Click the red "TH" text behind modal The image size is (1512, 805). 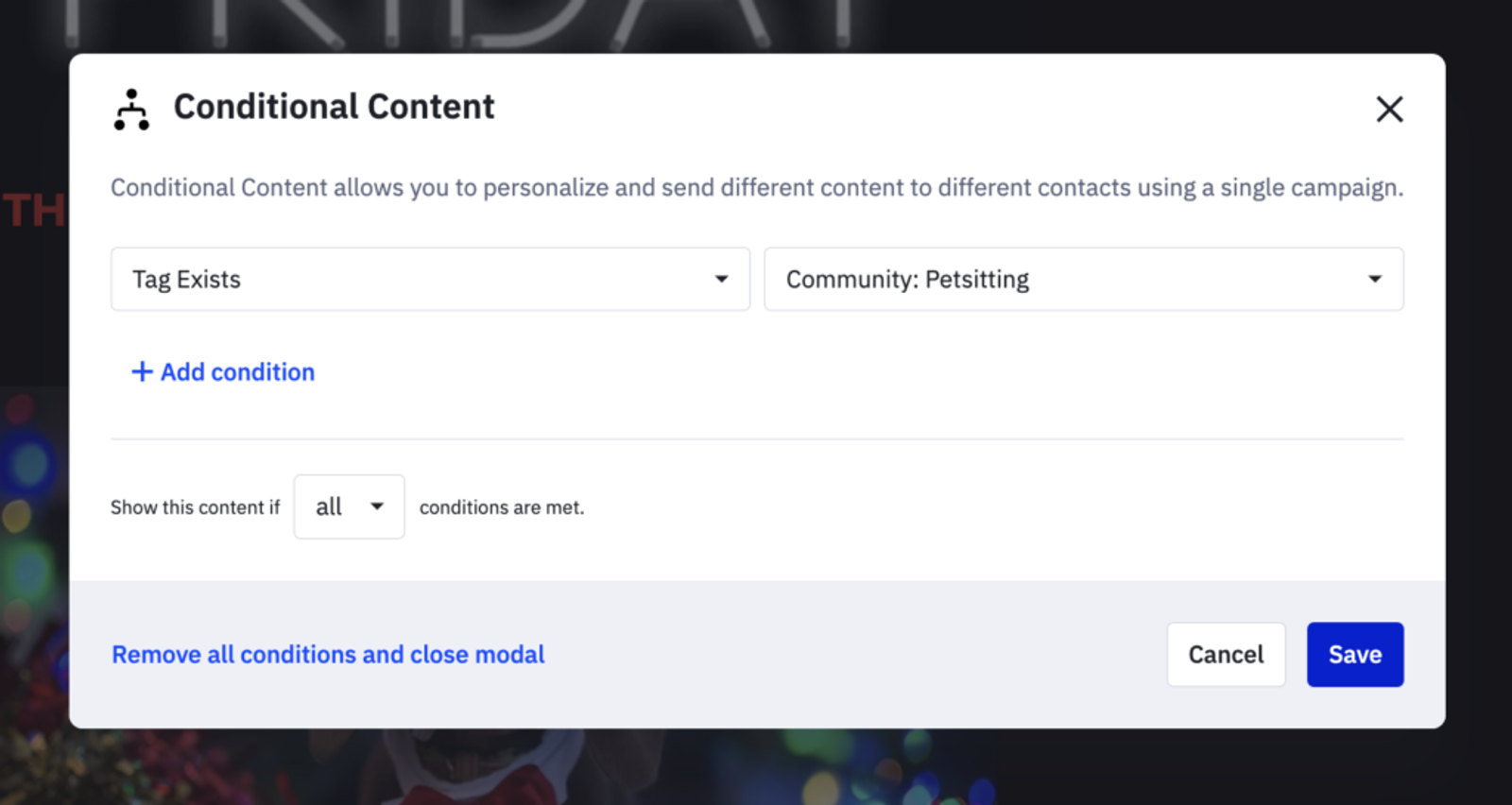[34, 210]
